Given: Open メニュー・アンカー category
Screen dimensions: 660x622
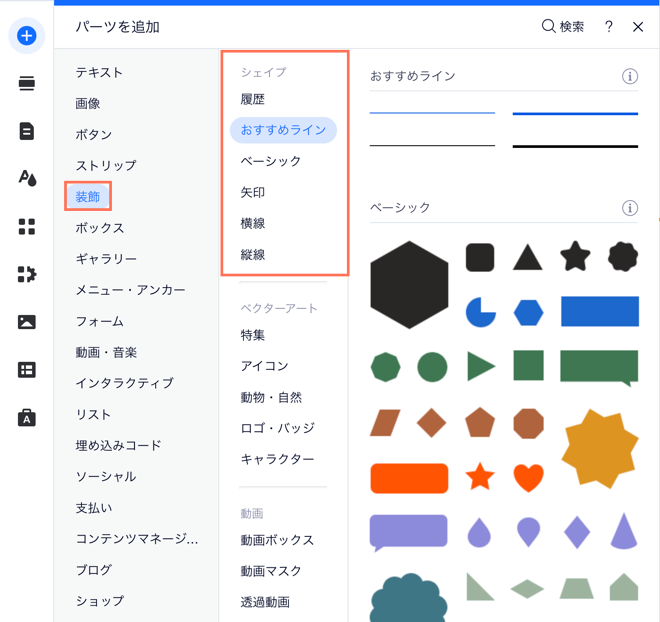Looking at the screenshot, I should [130, 290].
